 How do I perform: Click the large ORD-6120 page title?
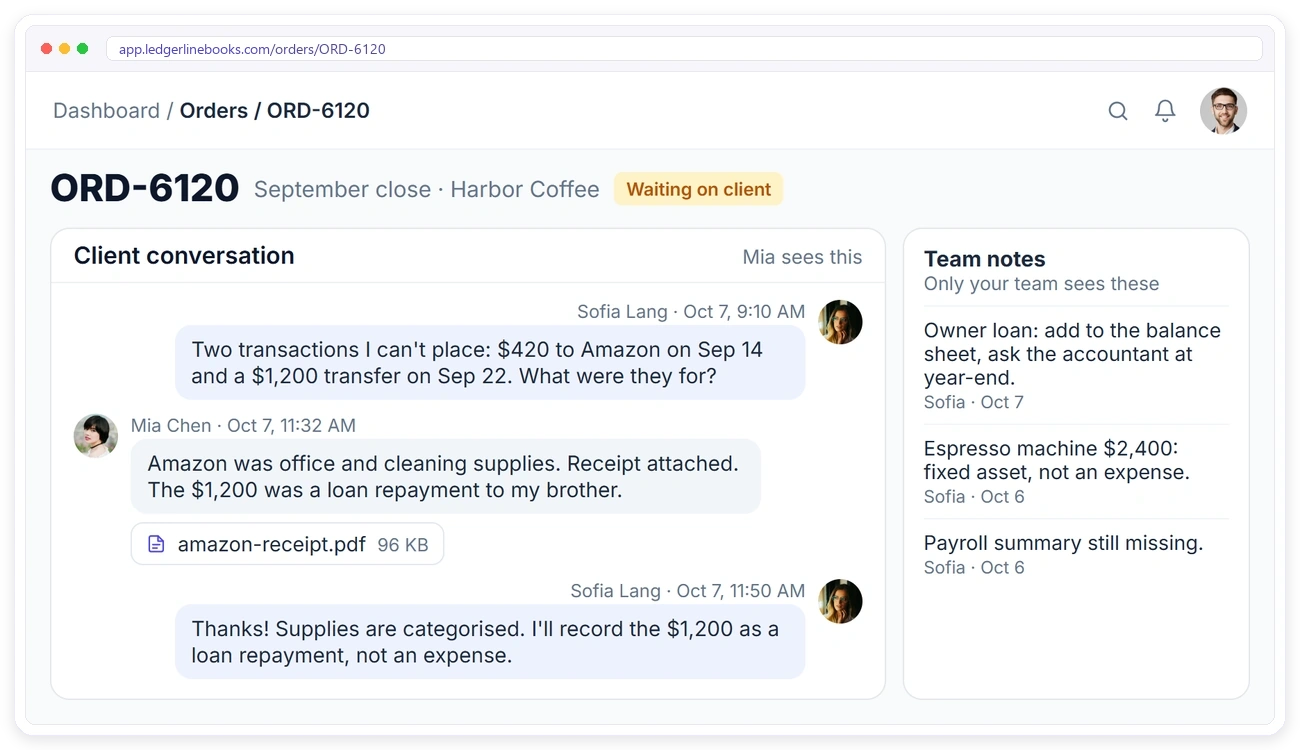pos(145,188)
